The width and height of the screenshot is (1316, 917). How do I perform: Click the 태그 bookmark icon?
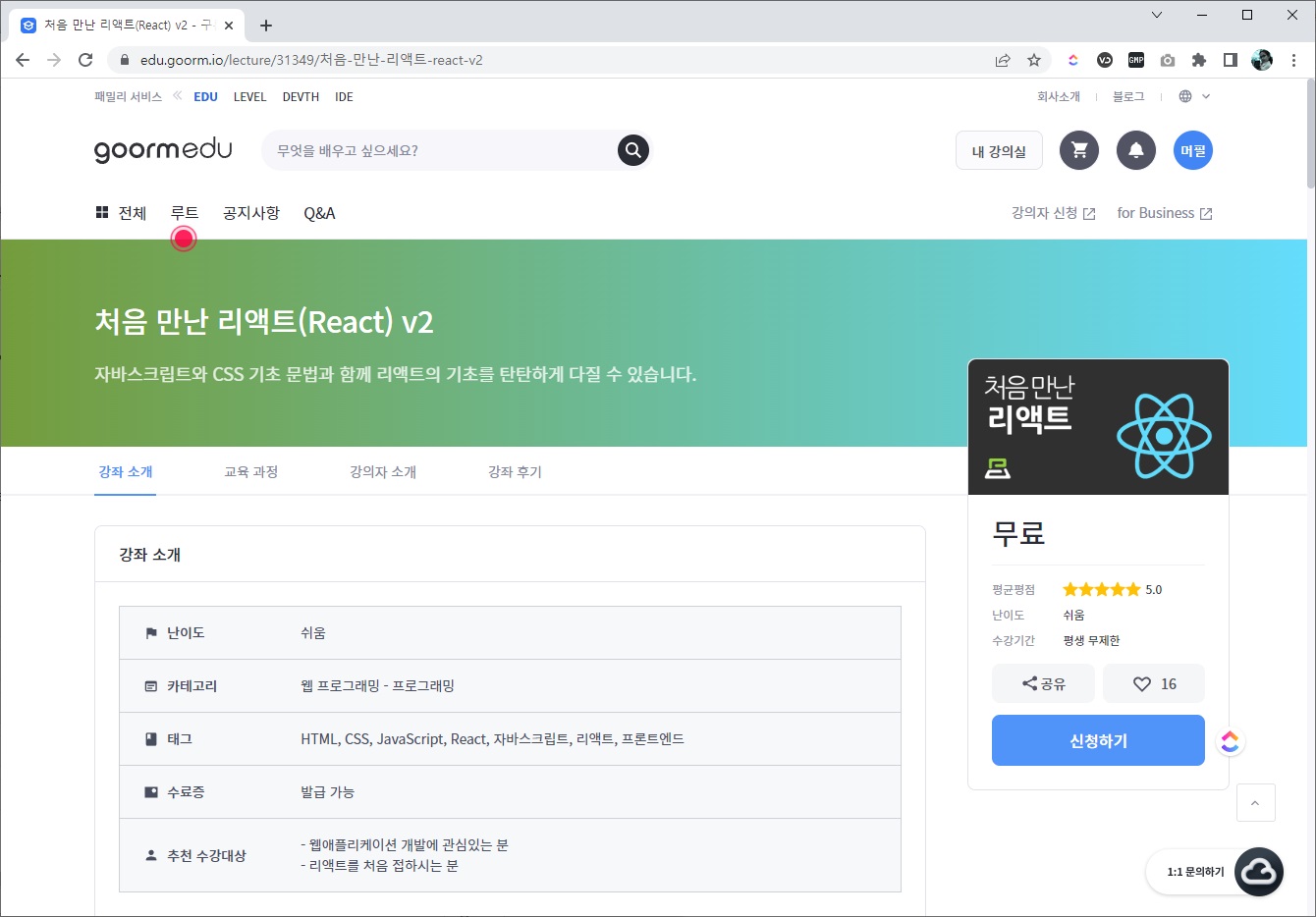(x=151, y=739)
